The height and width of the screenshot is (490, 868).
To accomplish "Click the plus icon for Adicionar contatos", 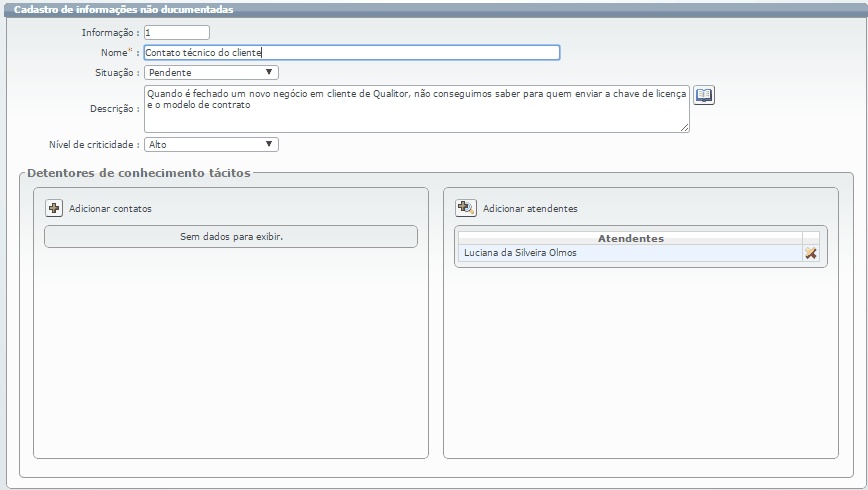I will coord(54,208).
